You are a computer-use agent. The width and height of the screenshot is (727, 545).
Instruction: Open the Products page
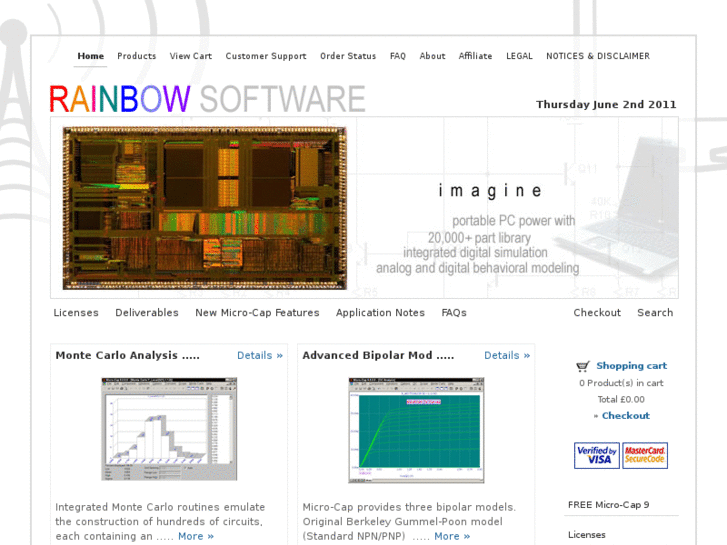point(136,56)
